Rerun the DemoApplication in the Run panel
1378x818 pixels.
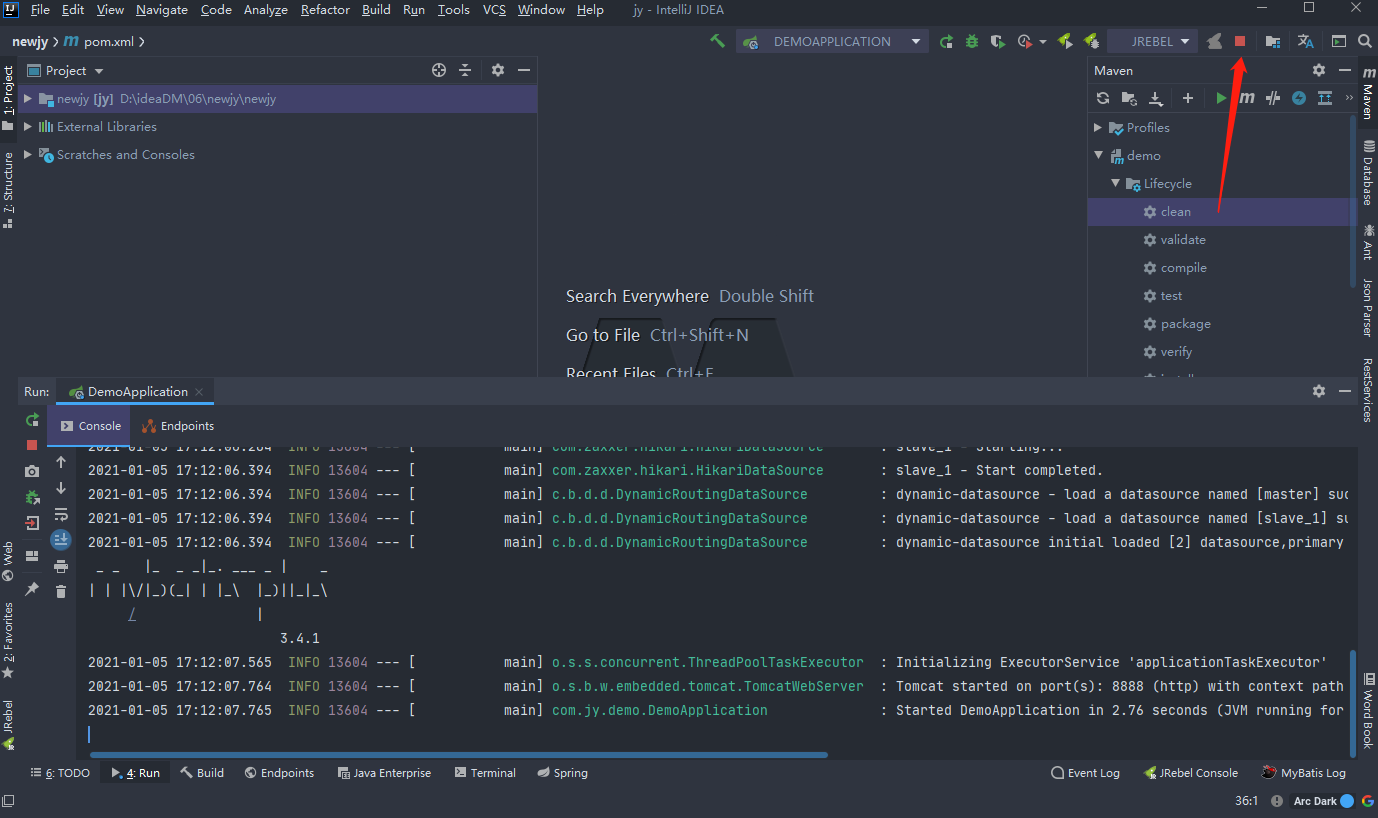tap(32, 420)
